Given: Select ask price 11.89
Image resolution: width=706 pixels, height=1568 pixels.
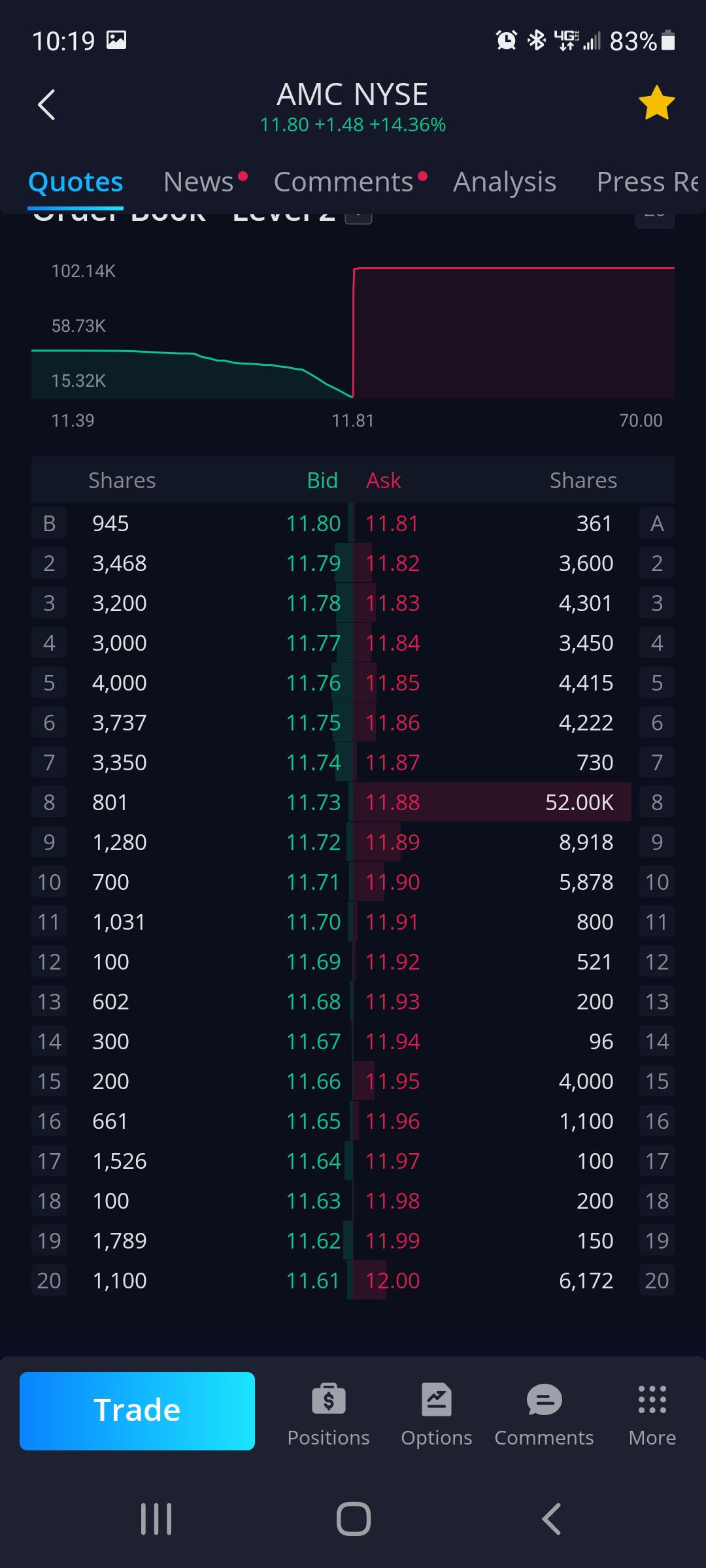Looking at the screenshot, I should tap(392, 842).
